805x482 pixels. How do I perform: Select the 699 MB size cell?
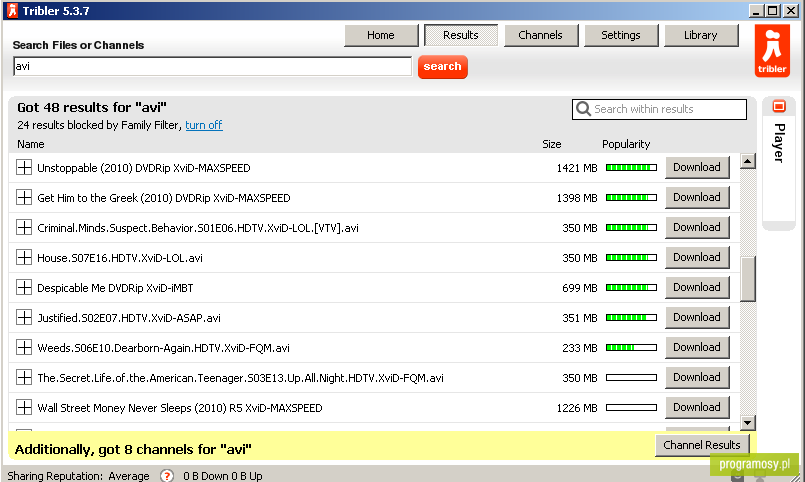[x=580, y=288]
